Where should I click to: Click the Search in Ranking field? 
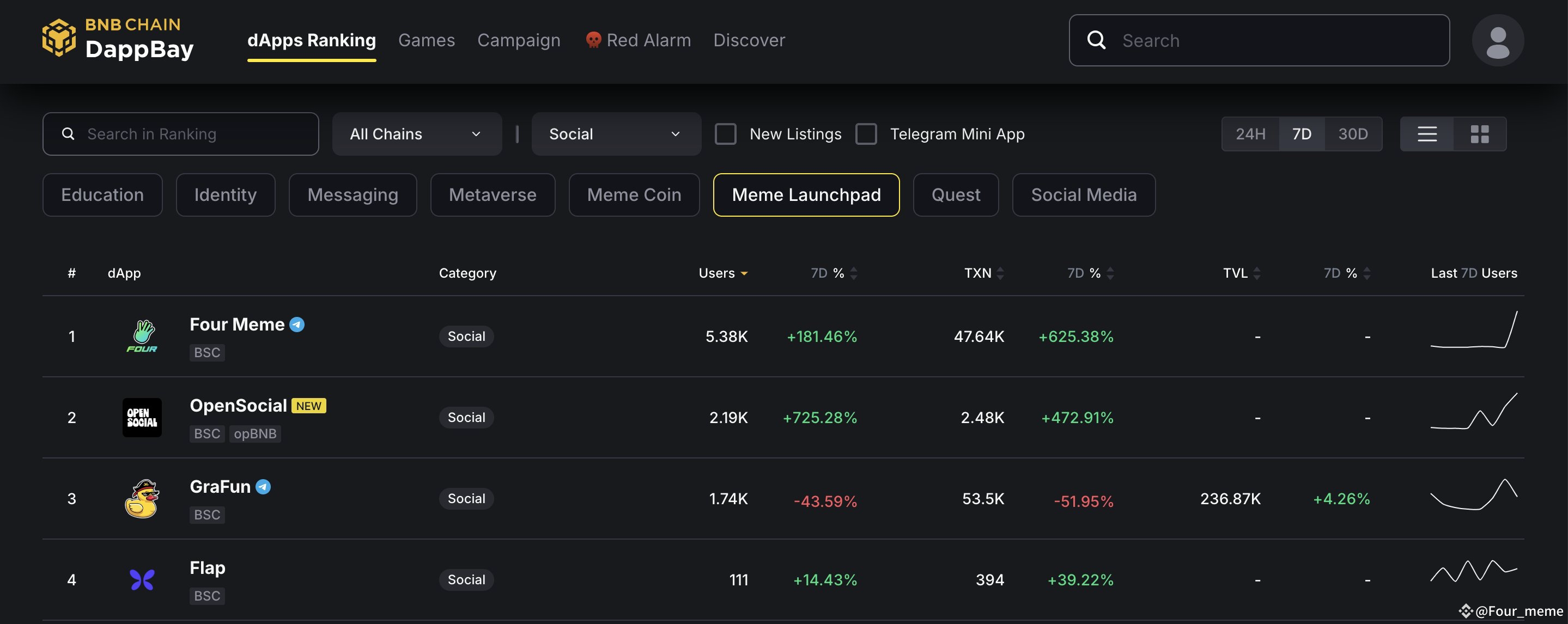(181, 134)
